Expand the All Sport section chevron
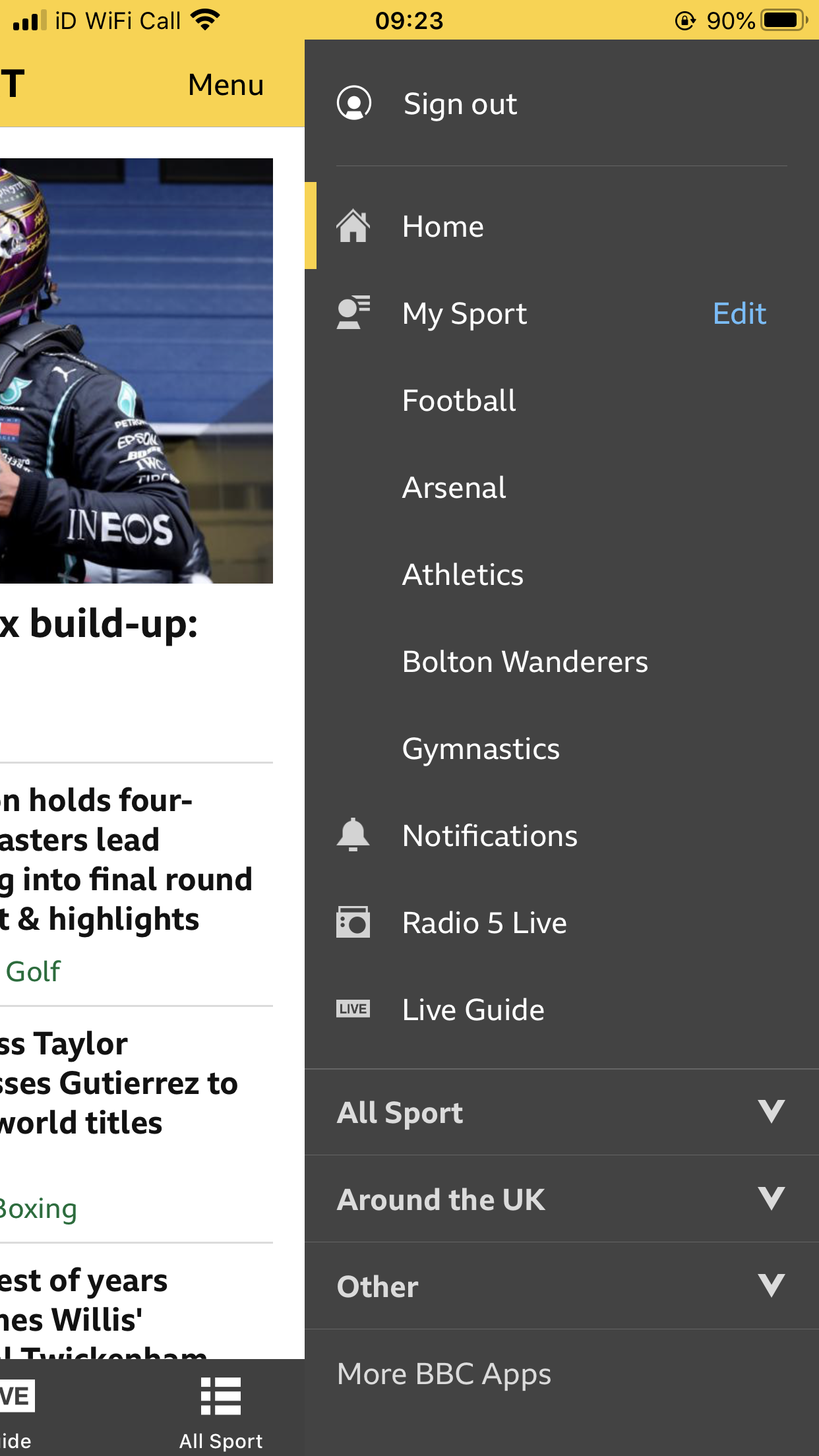The width and height of the screenshot is (819, 1456). coord(772,1112)
